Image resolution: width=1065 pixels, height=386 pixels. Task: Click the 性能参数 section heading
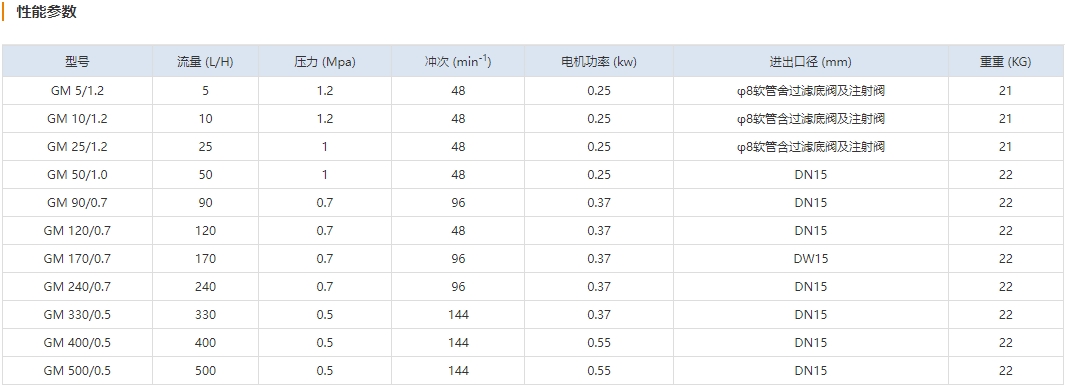click(47, 12)
